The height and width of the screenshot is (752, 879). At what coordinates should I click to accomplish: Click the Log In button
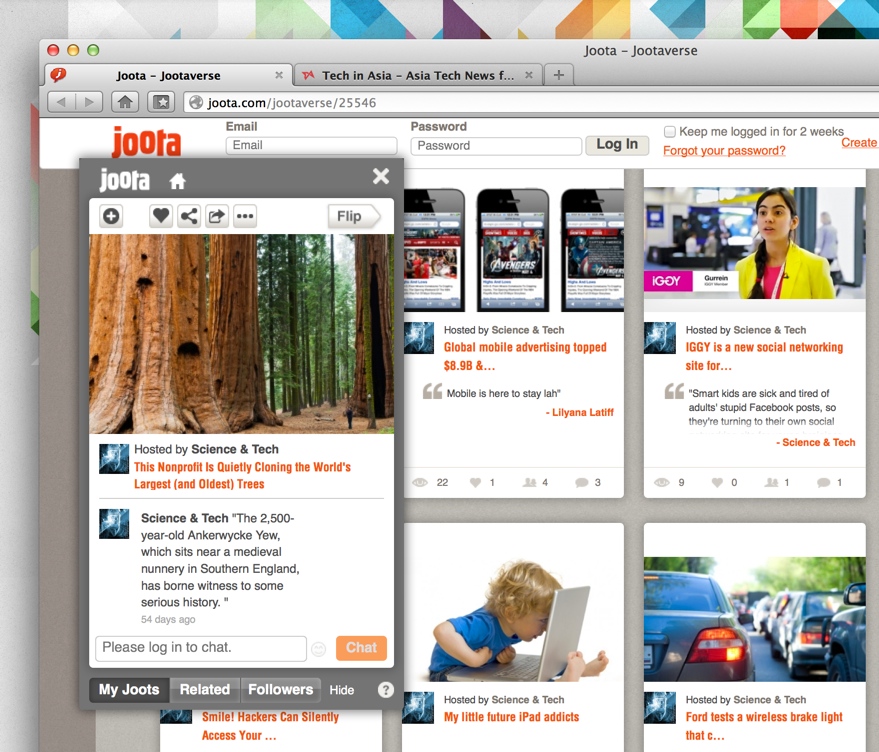pos(617,145)
